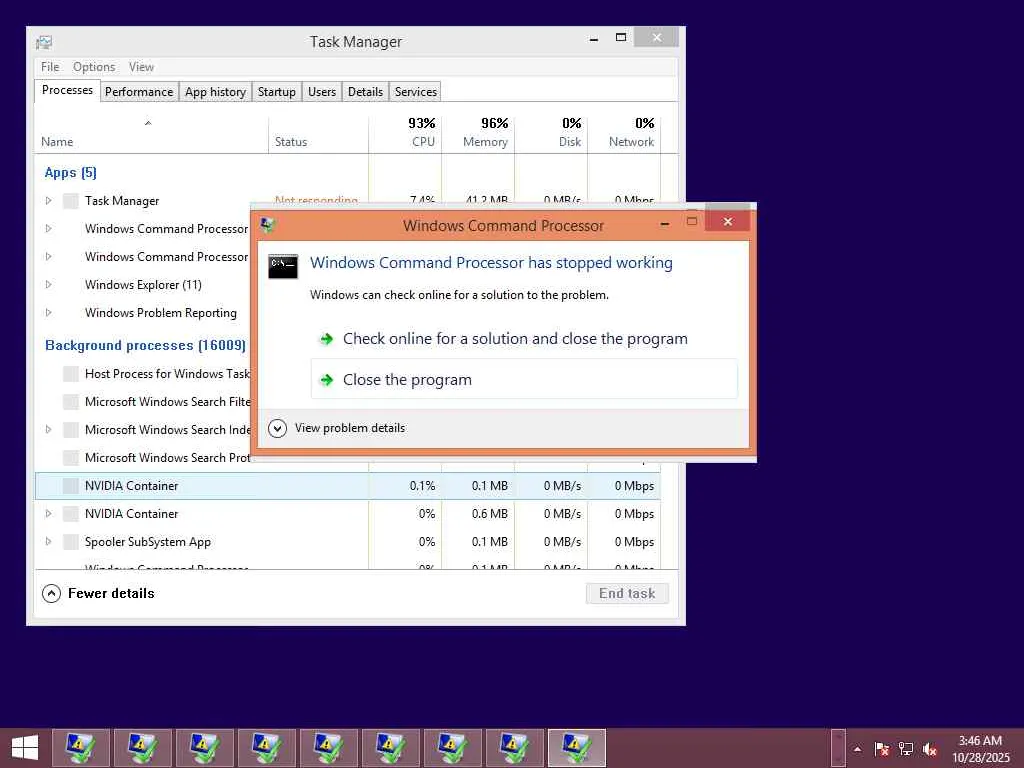The image size is (1024, 768).
Task: Switch to the Startup tab
Action: coord(277,92)
